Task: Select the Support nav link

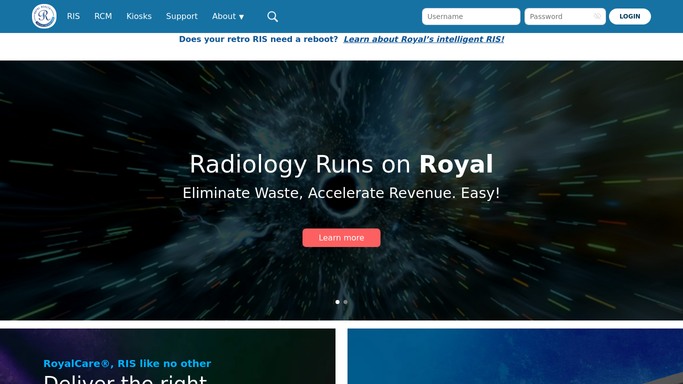Action: [x=182, y=17]
